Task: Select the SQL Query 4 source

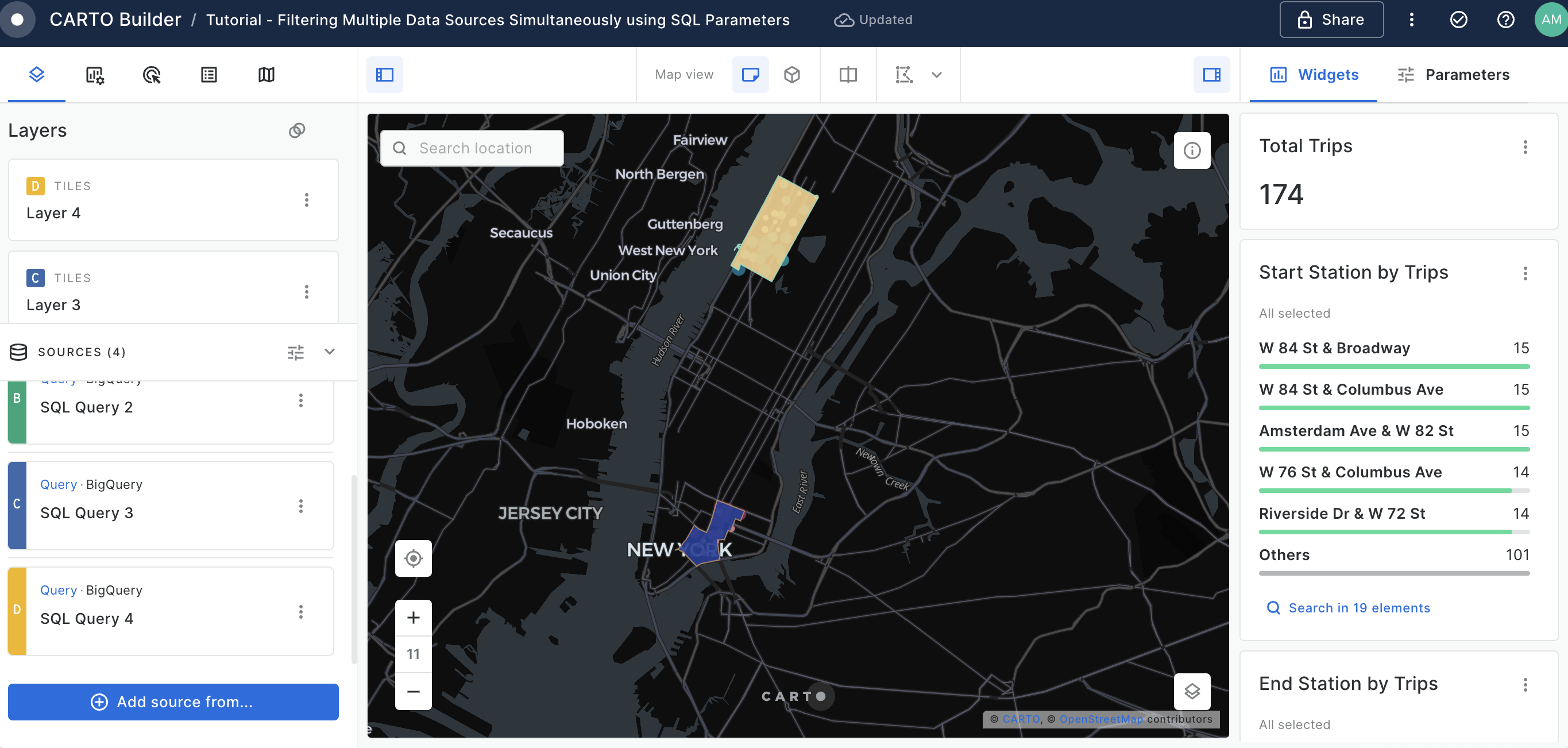Action: [x=171, y=611]
